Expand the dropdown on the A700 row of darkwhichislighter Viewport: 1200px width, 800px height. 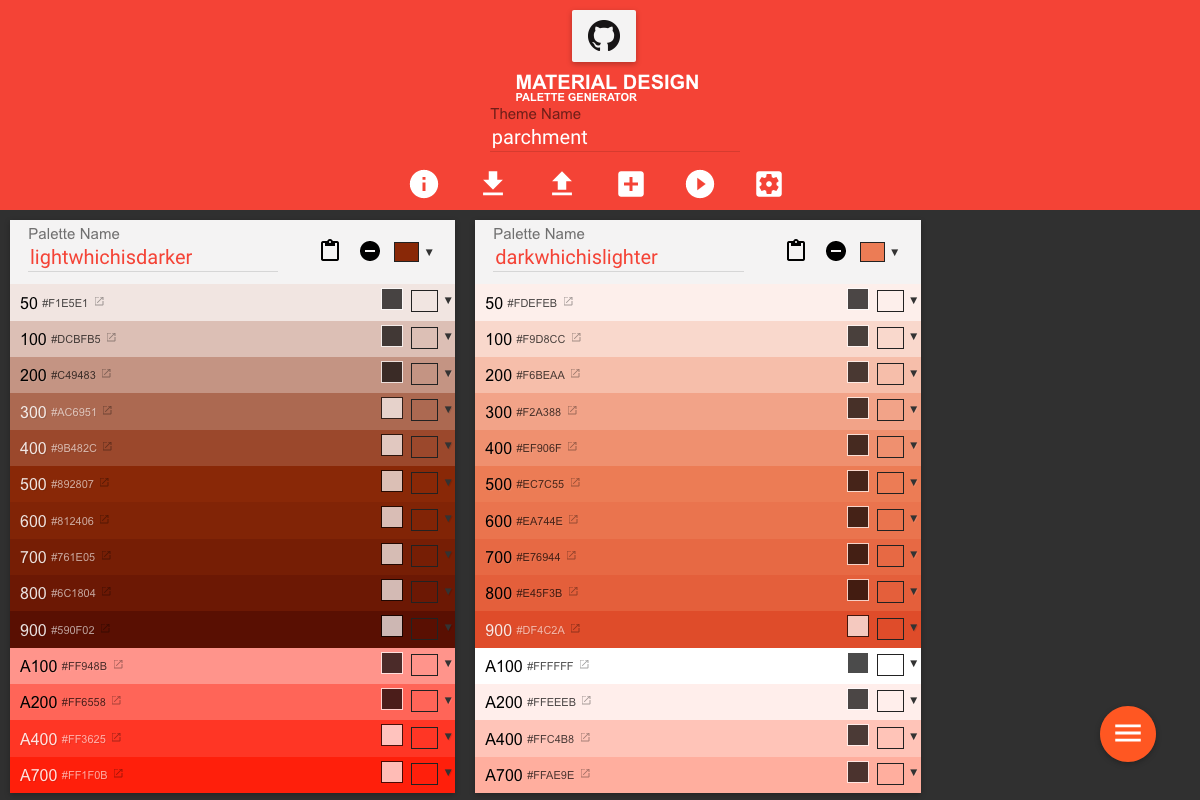(913, 772)
